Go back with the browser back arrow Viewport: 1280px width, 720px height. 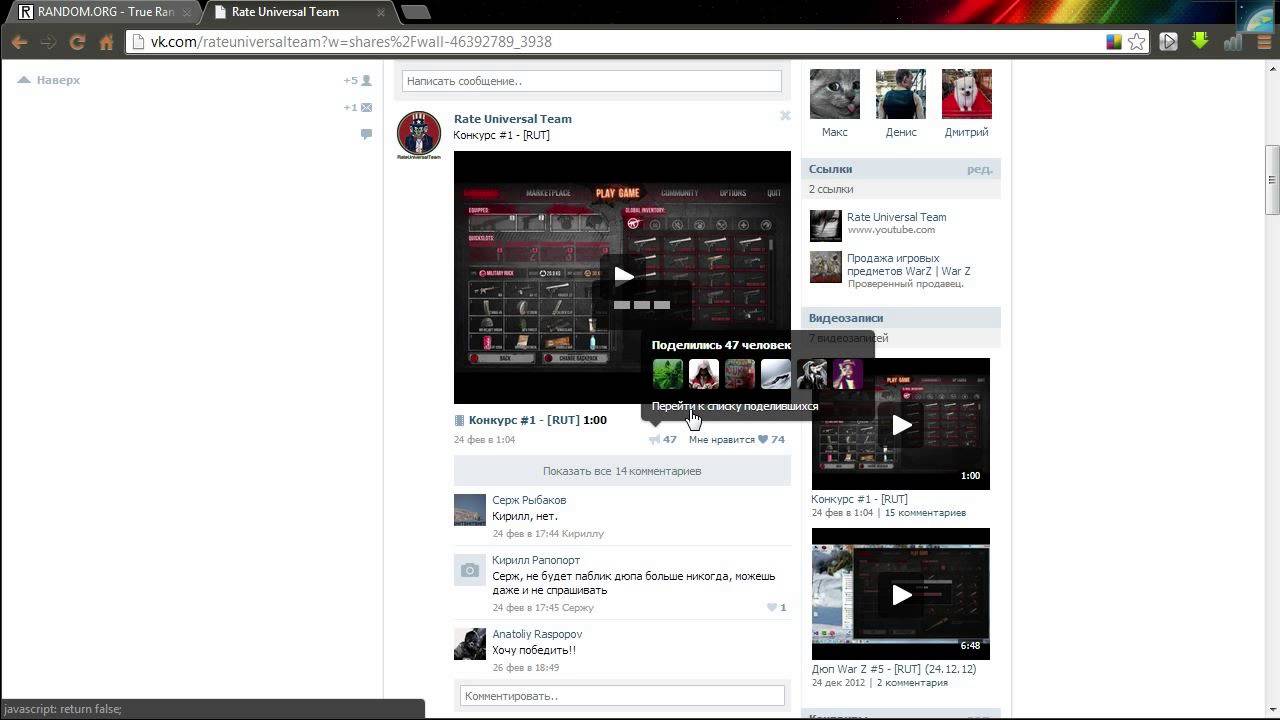[19, 42]
